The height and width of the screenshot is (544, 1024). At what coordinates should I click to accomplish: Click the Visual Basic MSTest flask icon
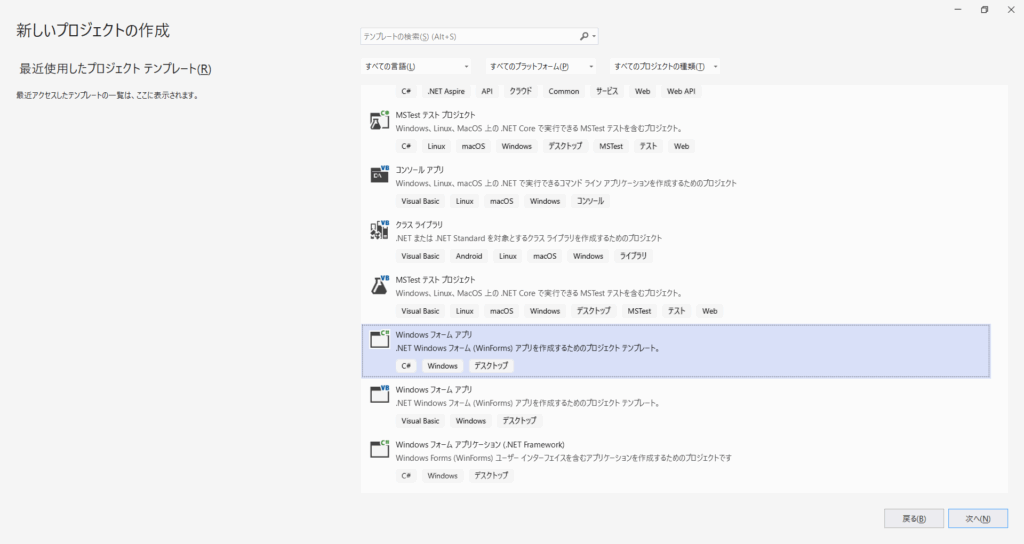[x=379, y=285]
